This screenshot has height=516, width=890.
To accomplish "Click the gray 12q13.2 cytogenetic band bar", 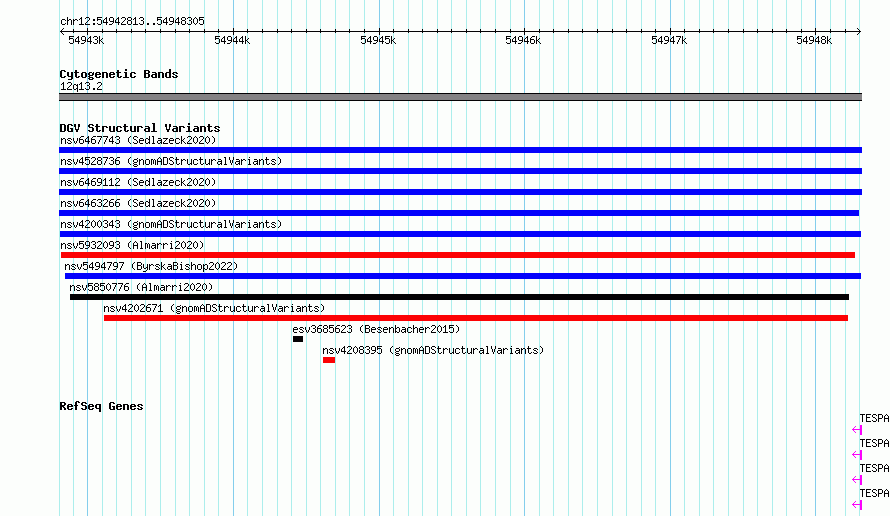I will [x=460, y=97].
